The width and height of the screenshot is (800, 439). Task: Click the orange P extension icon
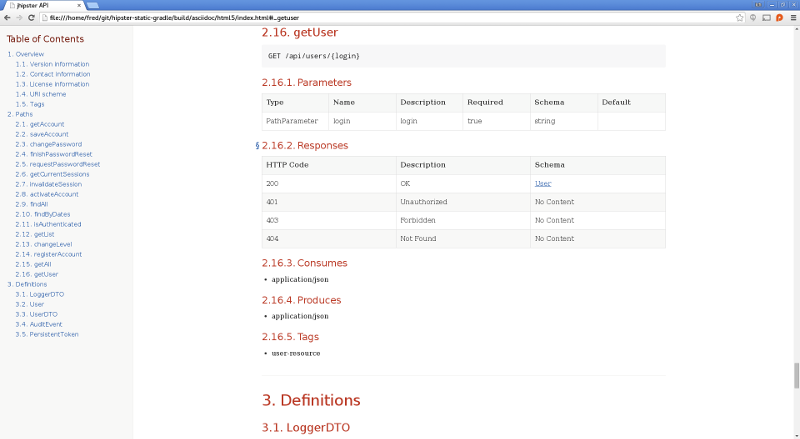pos(778,18)
